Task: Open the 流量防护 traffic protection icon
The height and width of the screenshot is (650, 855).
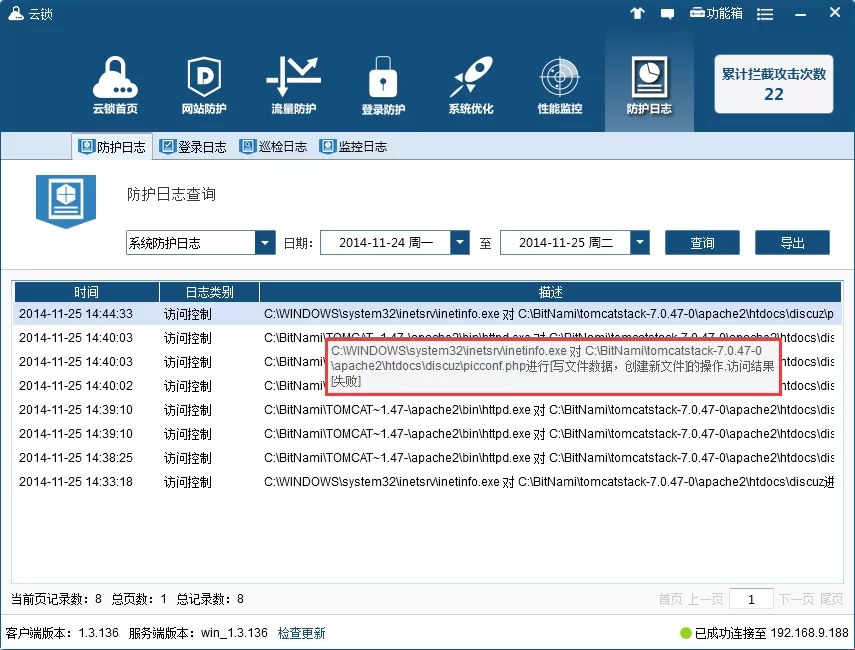Action: (x=293, y=85)
